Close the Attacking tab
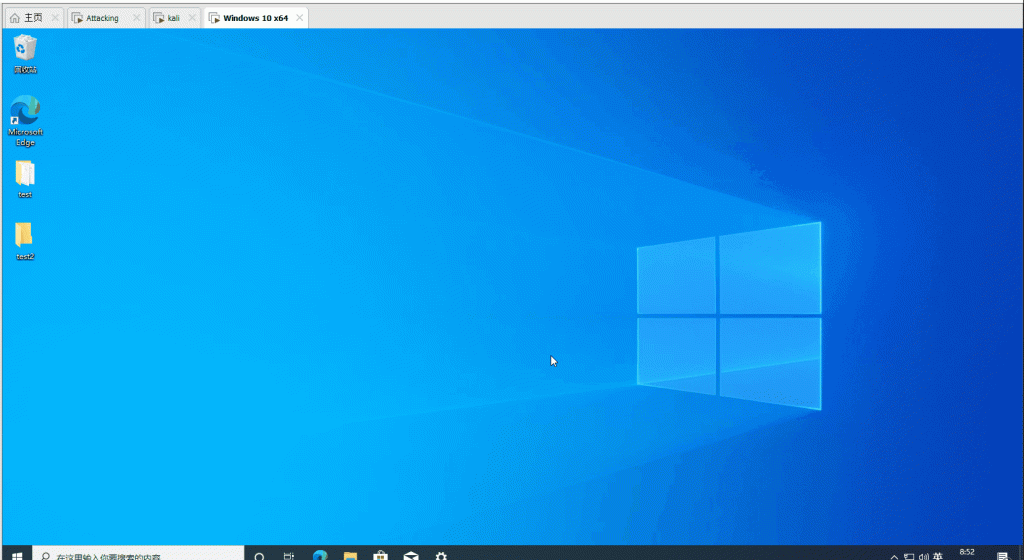 point(136,18)
